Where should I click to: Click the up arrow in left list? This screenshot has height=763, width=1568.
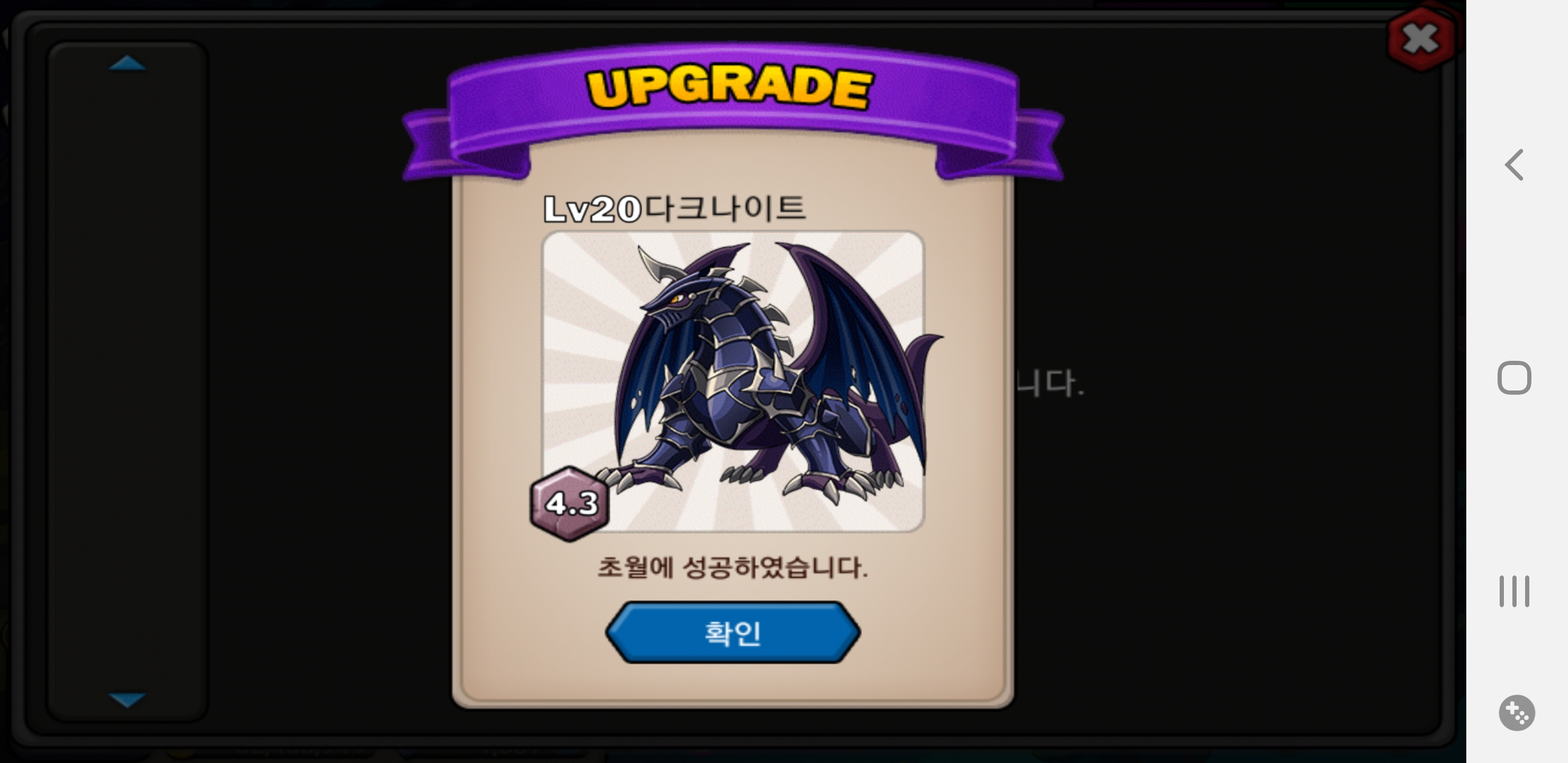127,64
